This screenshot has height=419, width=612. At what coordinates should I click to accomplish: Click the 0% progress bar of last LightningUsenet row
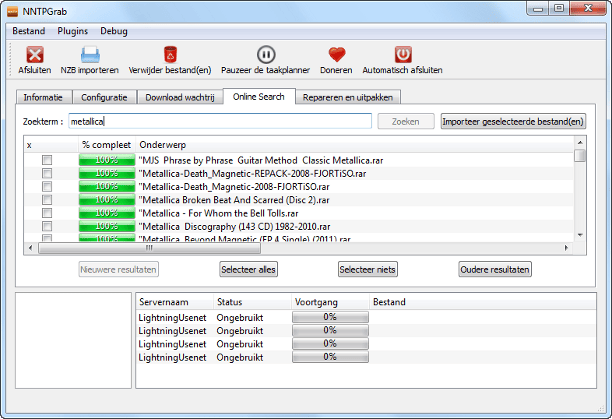point(330,357)
